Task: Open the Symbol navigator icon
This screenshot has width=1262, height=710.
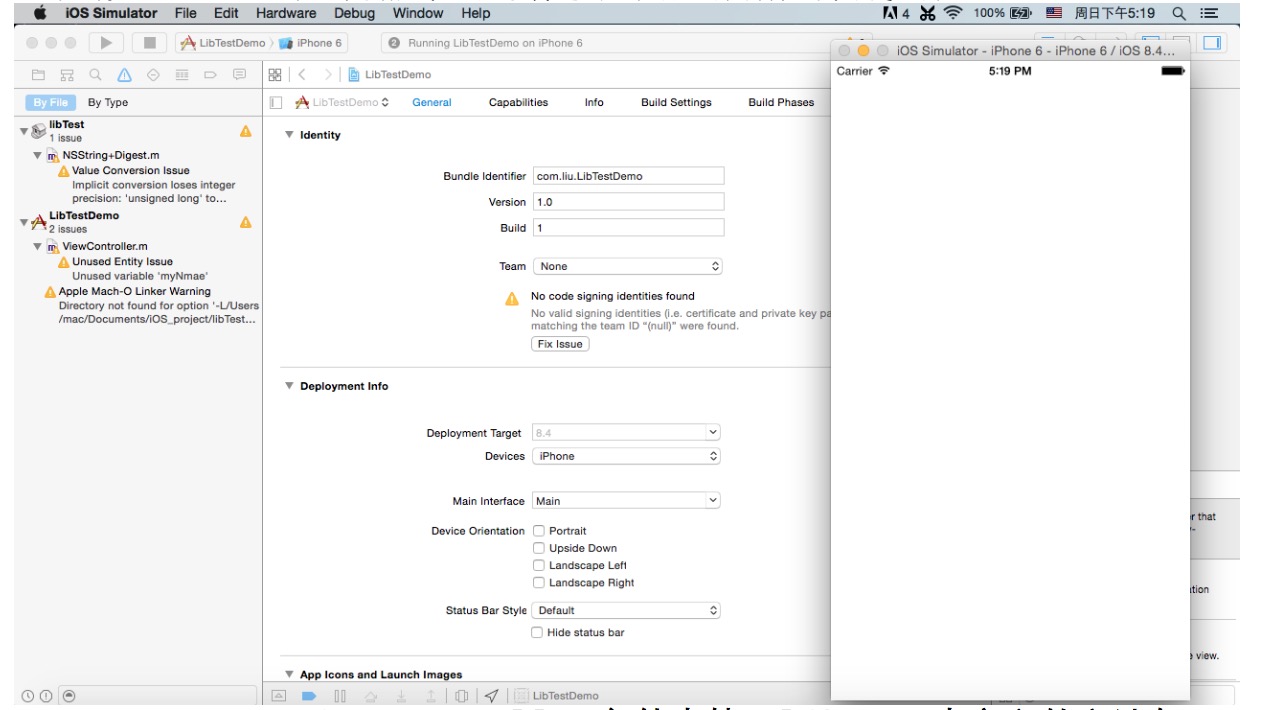Action: [67, 75]
